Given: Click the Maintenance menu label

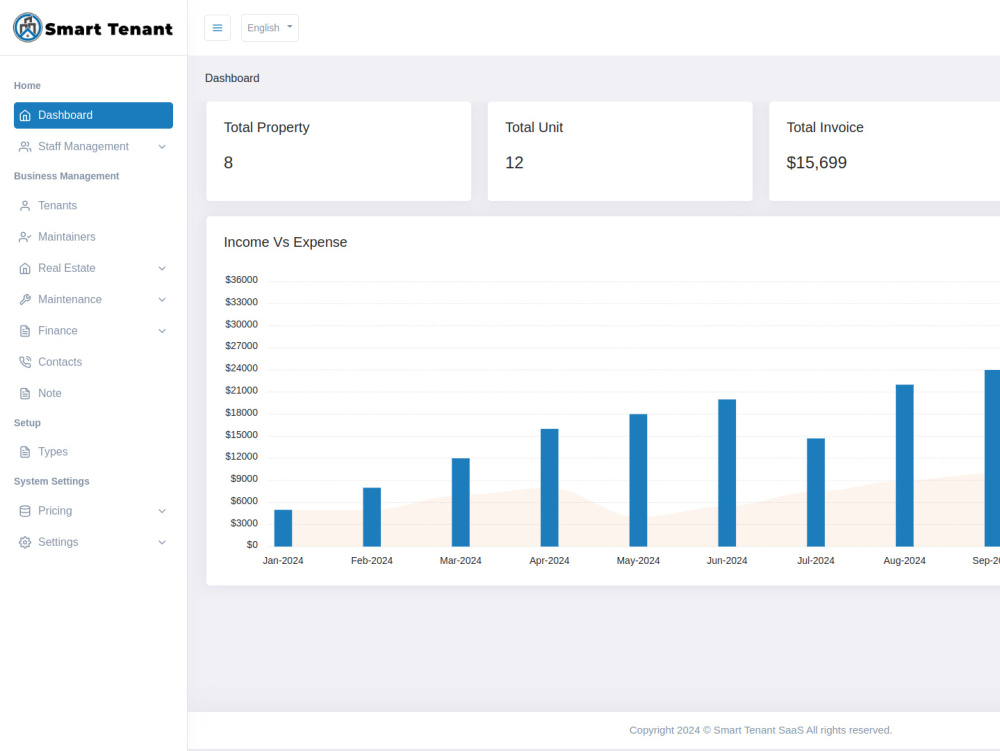Looking at the screenshot, I should click(70, 300).
